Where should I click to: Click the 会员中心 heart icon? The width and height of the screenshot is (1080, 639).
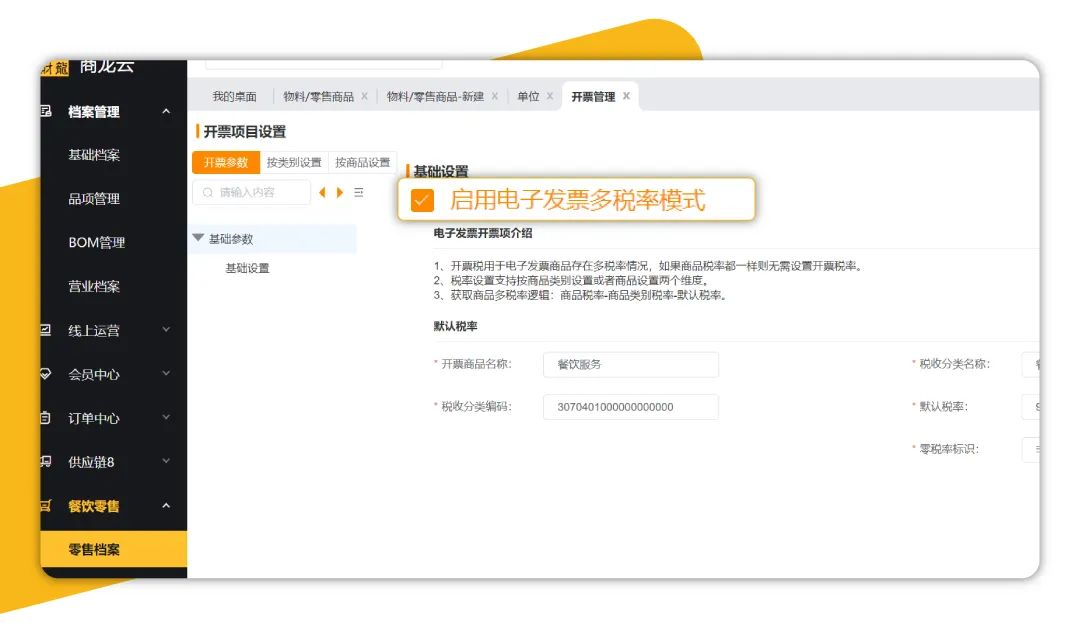coord(45,374)
